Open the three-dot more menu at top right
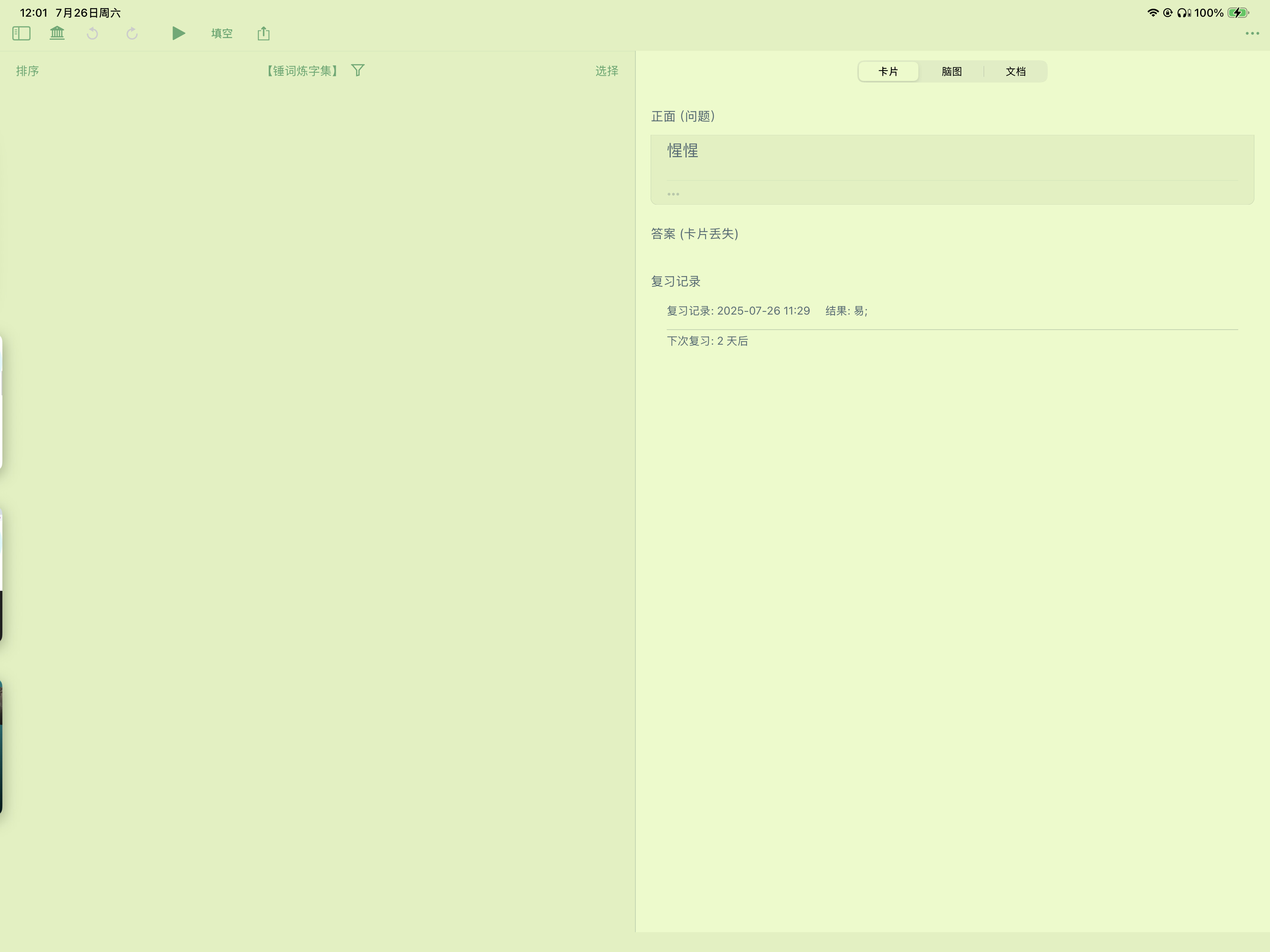 coord(1252,33)
